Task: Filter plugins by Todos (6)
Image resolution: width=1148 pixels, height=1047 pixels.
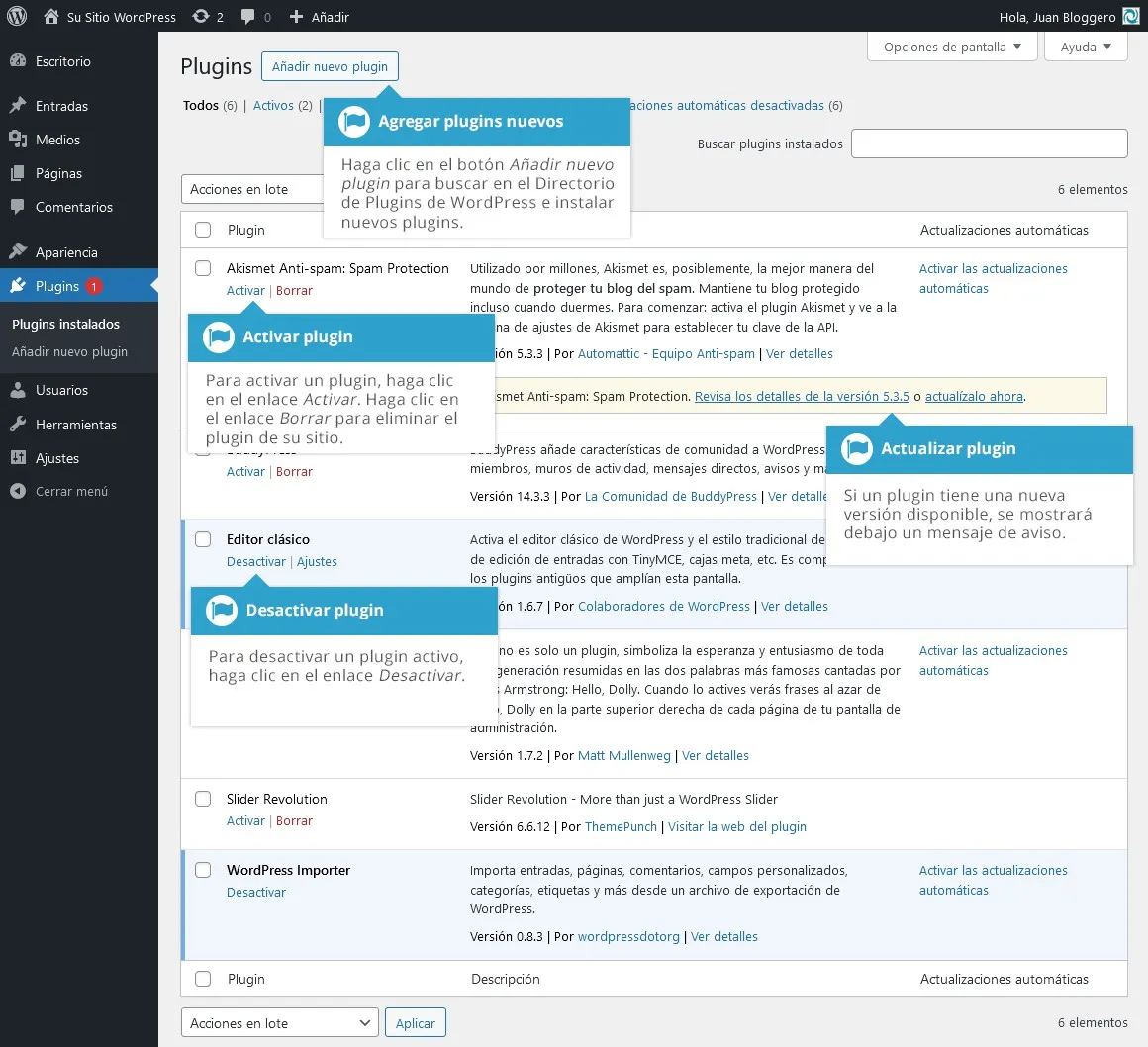Action: 210,106
